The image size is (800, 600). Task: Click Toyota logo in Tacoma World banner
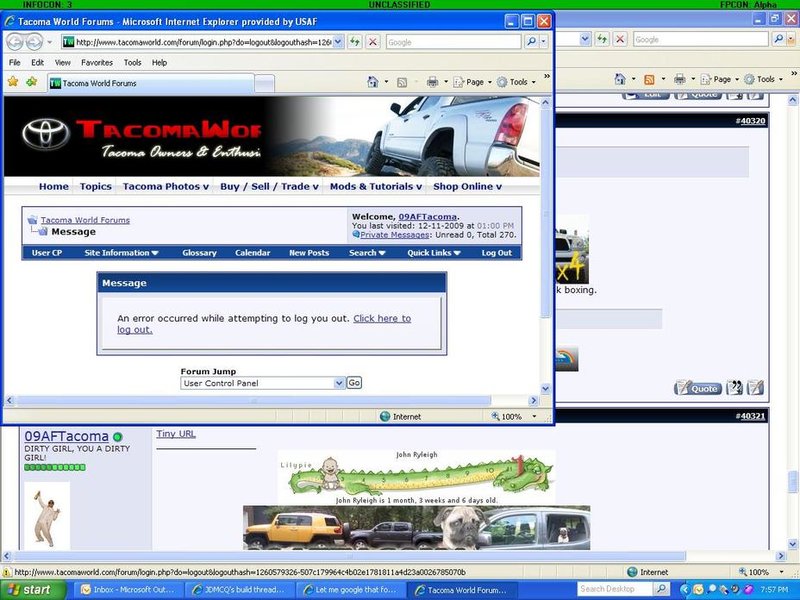coord(46,135)
